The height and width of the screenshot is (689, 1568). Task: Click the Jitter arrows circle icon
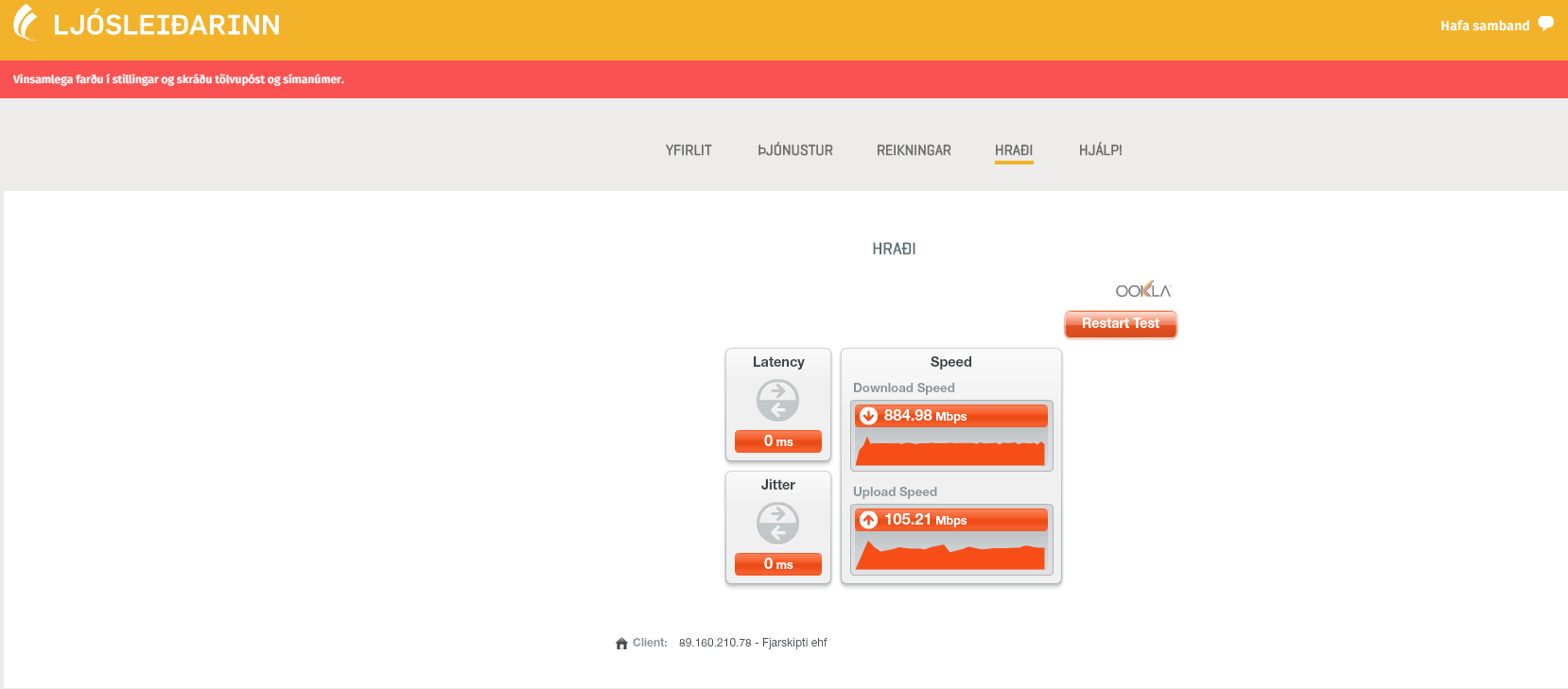(x=777, y=524)
